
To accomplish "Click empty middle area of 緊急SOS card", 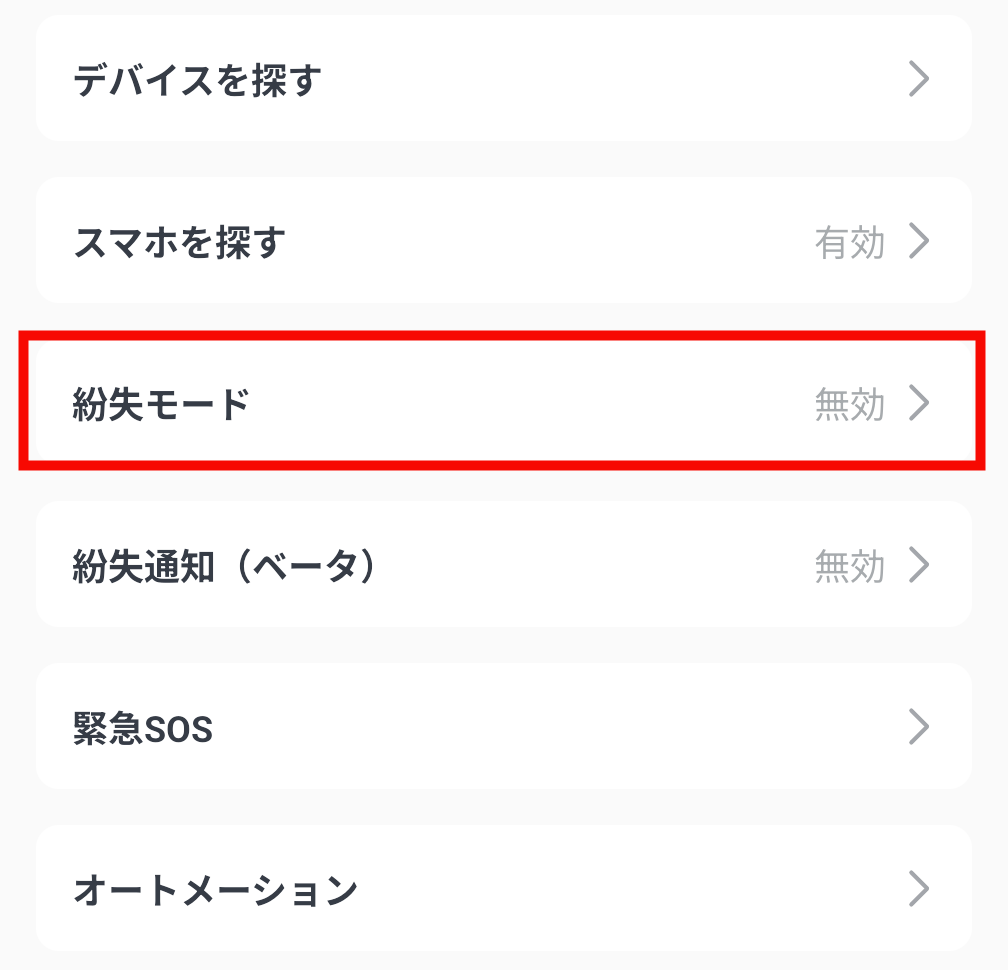I will pos(540,728).
